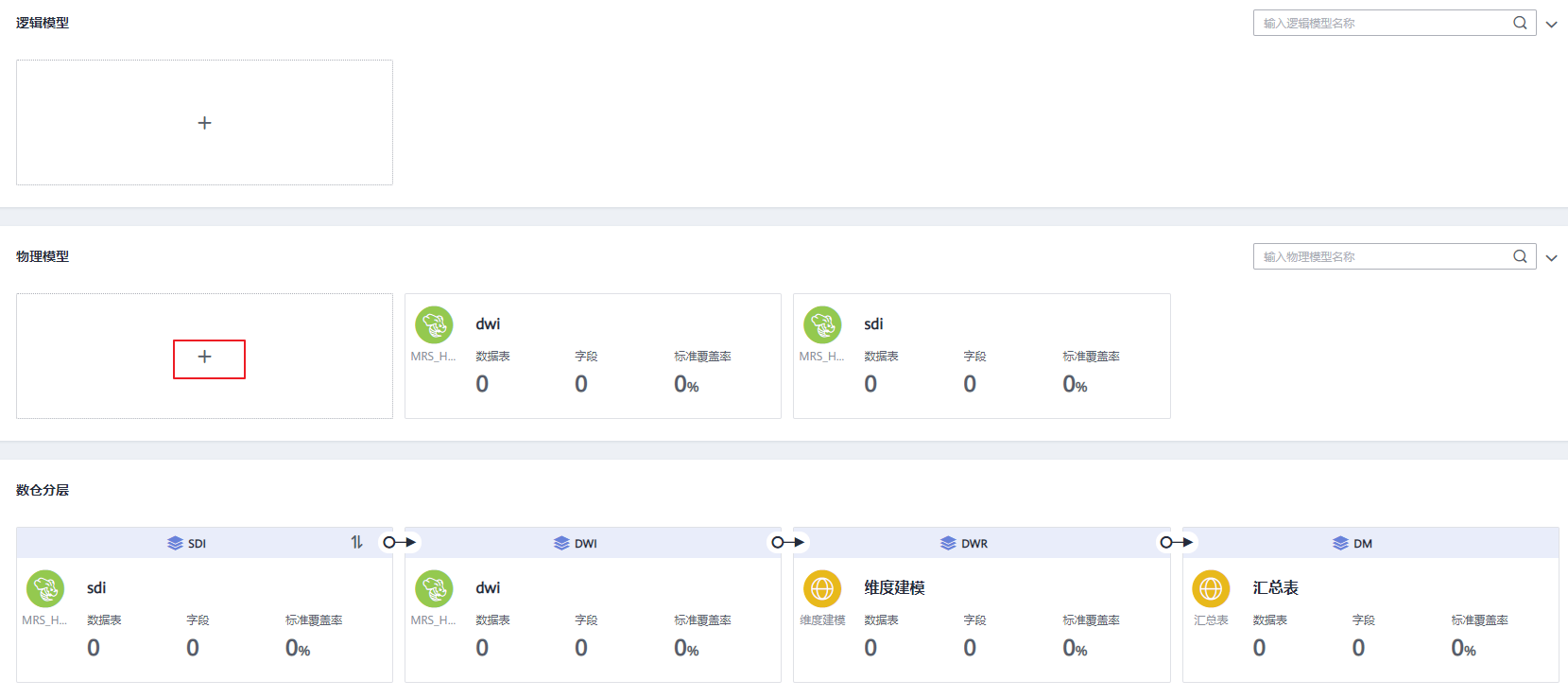Click the SDI to DWI flow arrow connector

click(x=399, y=542)
